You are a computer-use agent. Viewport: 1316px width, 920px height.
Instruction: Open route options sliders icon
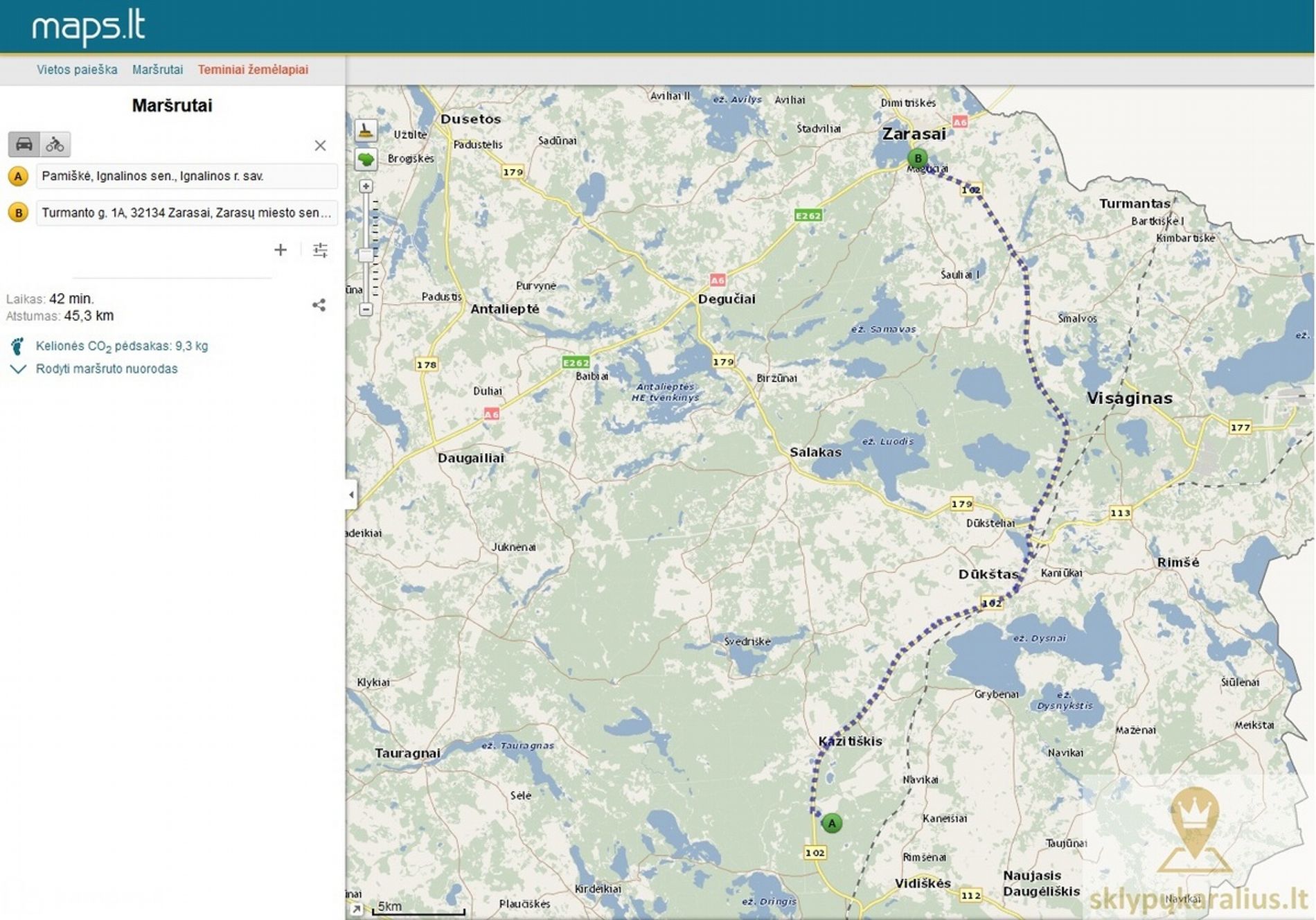[320, 250]
